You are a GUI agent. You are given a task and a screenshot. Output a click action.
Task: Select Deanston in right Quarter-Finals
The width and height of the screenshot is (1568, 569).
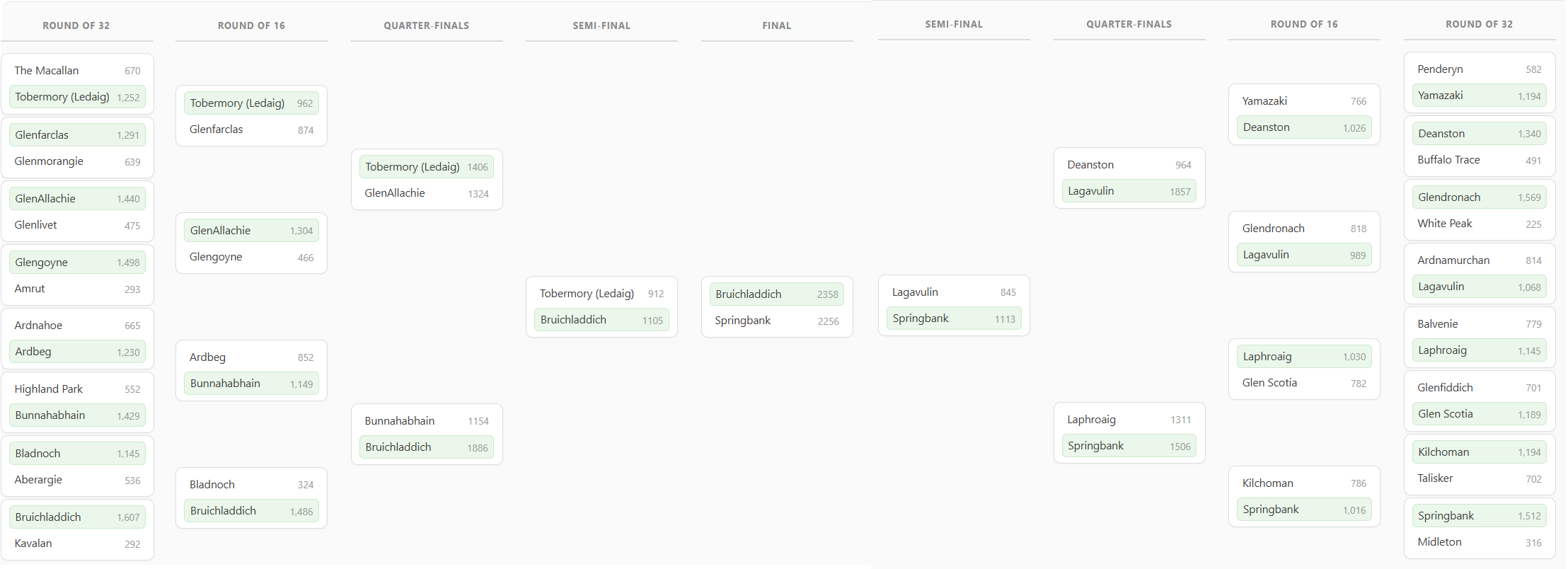[1129, 165]
